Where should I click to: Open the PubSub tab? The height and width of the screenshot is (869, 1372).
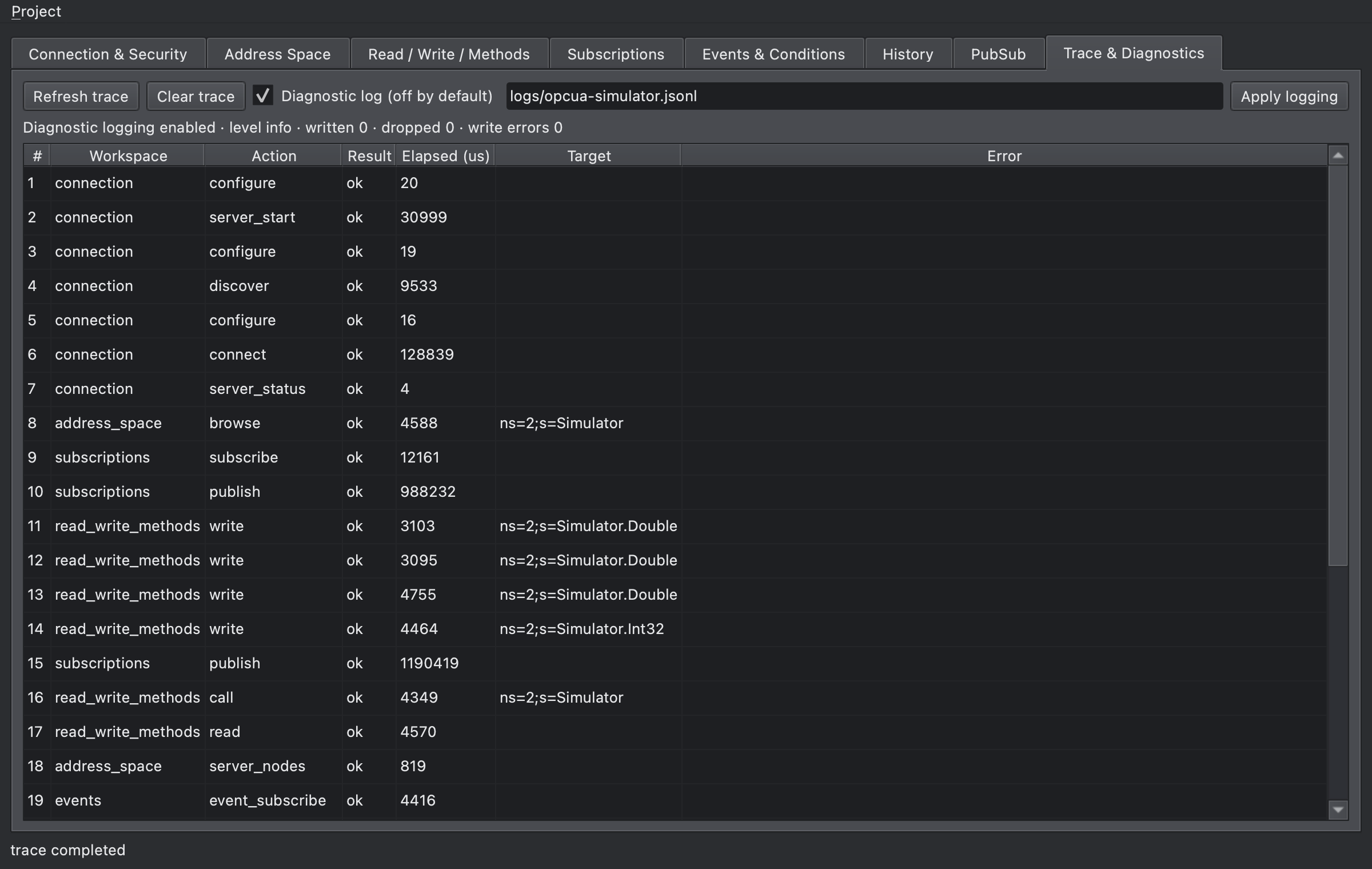pyautogui.click(x=999, y=54)
